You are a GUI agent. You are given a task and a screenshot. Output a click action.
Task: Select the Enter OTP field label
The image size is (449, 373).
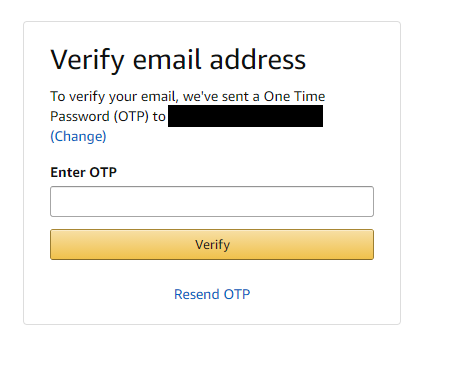(83, 172)
